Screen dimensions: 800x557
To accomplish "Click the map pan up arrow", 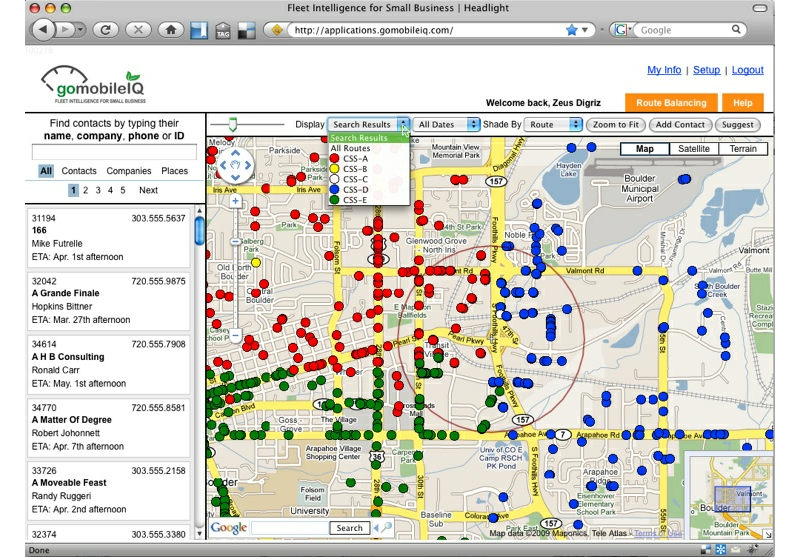I will coord(234,151).
